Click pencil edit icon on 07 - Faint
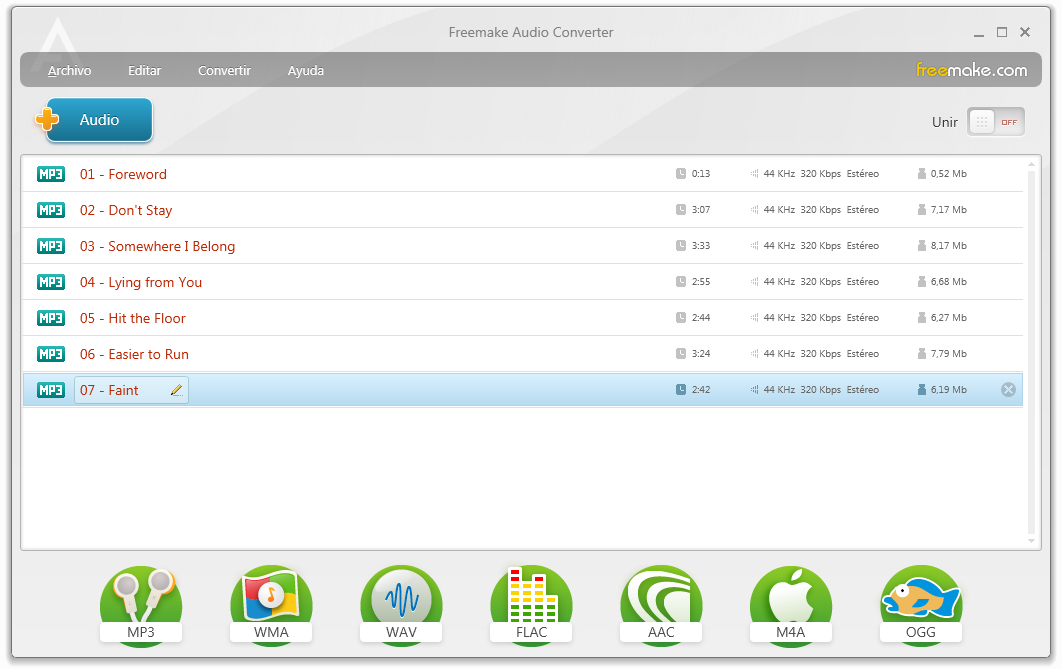 click(177, 391)
